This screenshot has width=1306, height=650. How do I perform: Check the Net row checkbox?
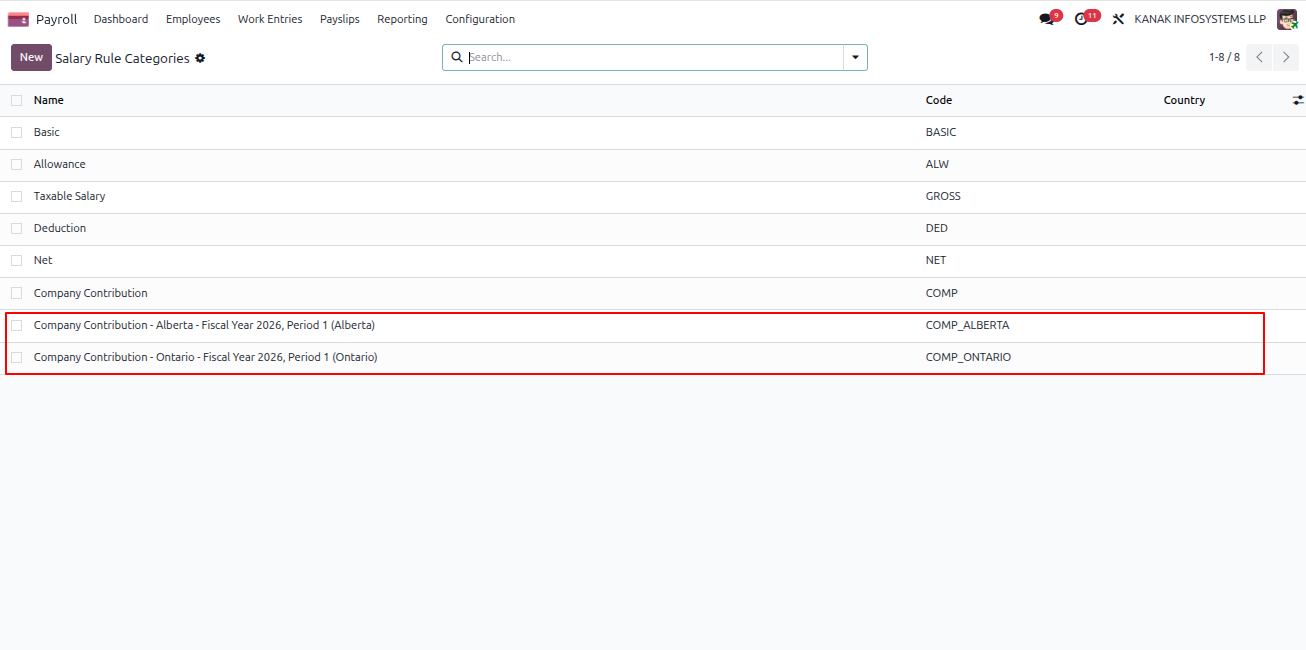(x=16, y=260)
